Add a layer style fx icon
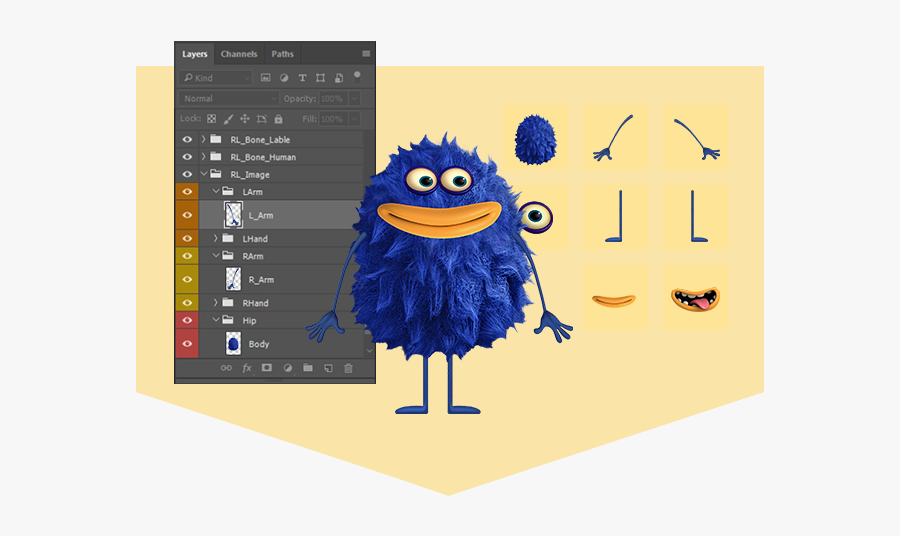This screenshot has height=536, width=900. click(x=247, y=368)
